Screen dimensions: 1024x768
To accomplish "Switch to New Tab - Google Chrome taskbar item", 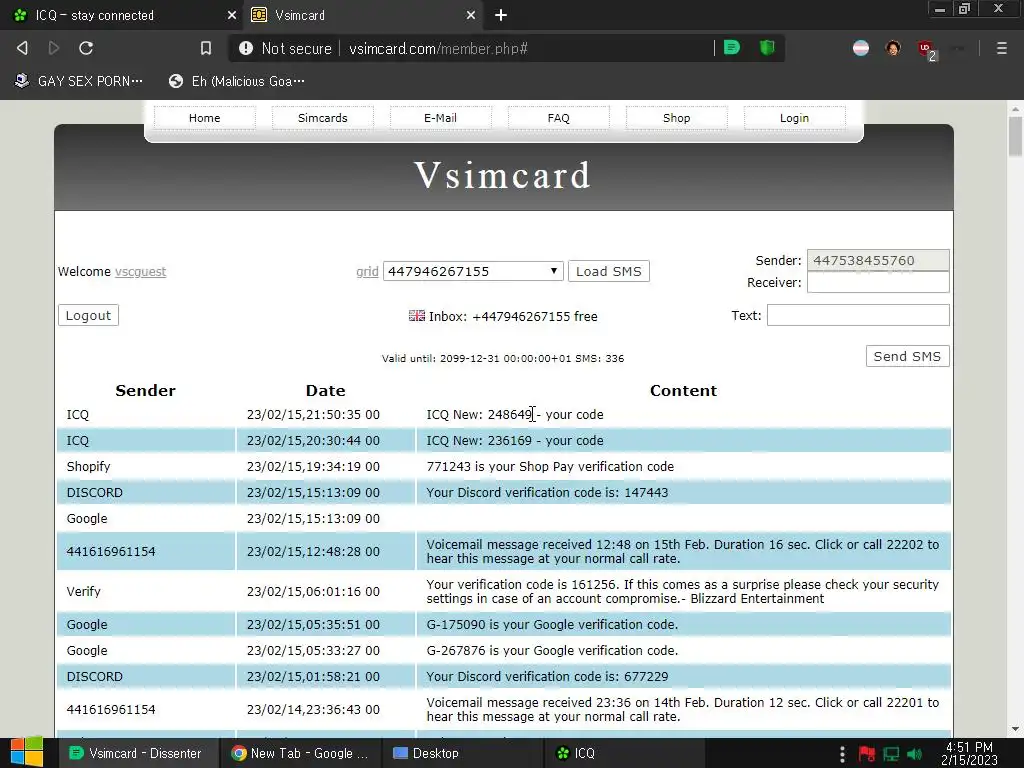I will (x=300, y=753).
